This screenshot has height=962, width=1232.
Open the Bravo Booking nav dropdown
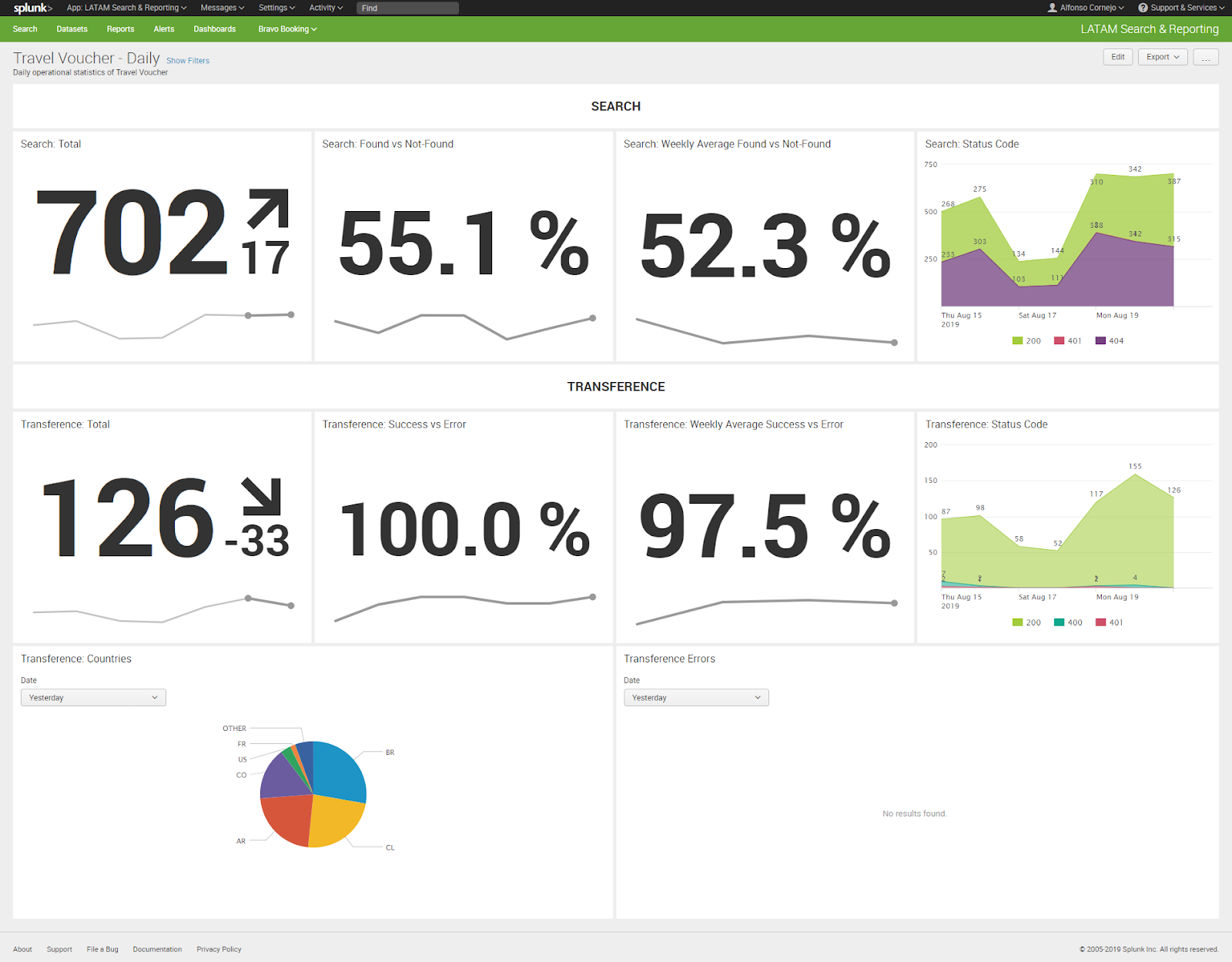click(287, 29)
